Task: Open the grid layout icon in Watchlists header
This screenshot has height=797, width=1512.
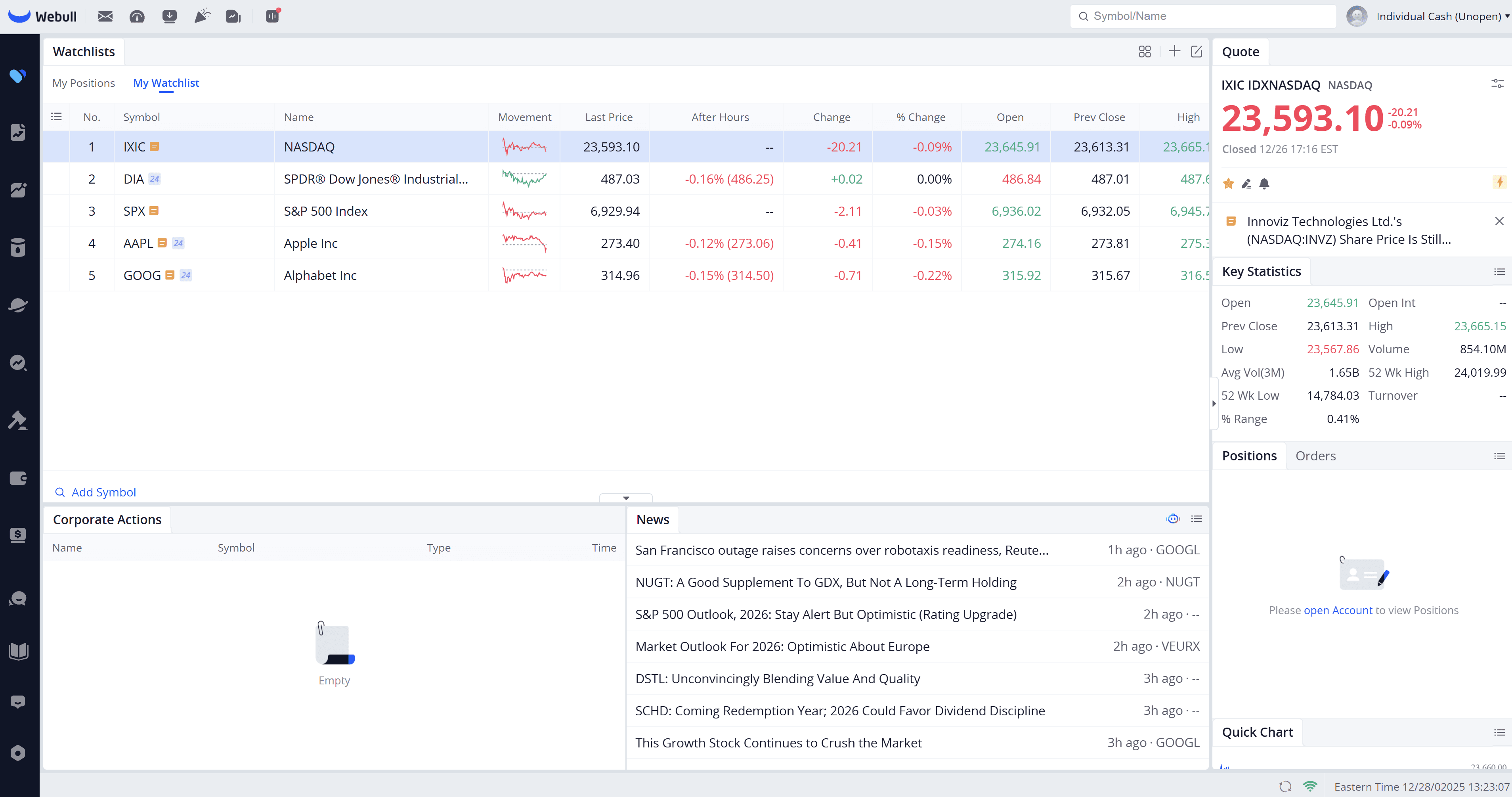Action: [1145, 52]
